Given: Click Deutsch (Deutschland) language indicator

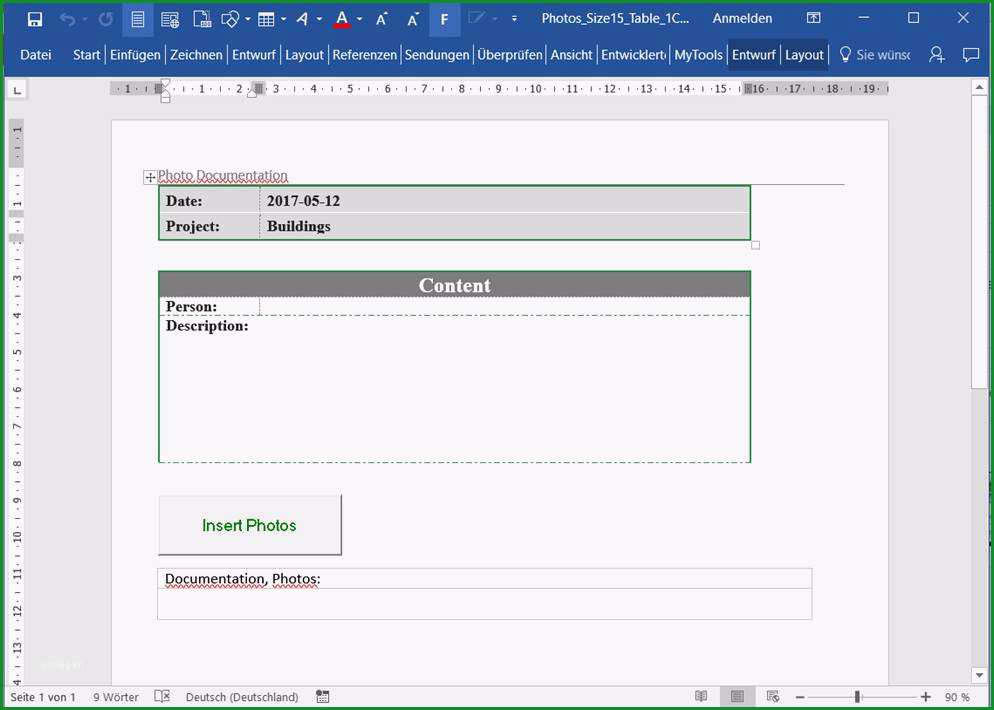Looking at the screenshot, I should click(242, 697).
